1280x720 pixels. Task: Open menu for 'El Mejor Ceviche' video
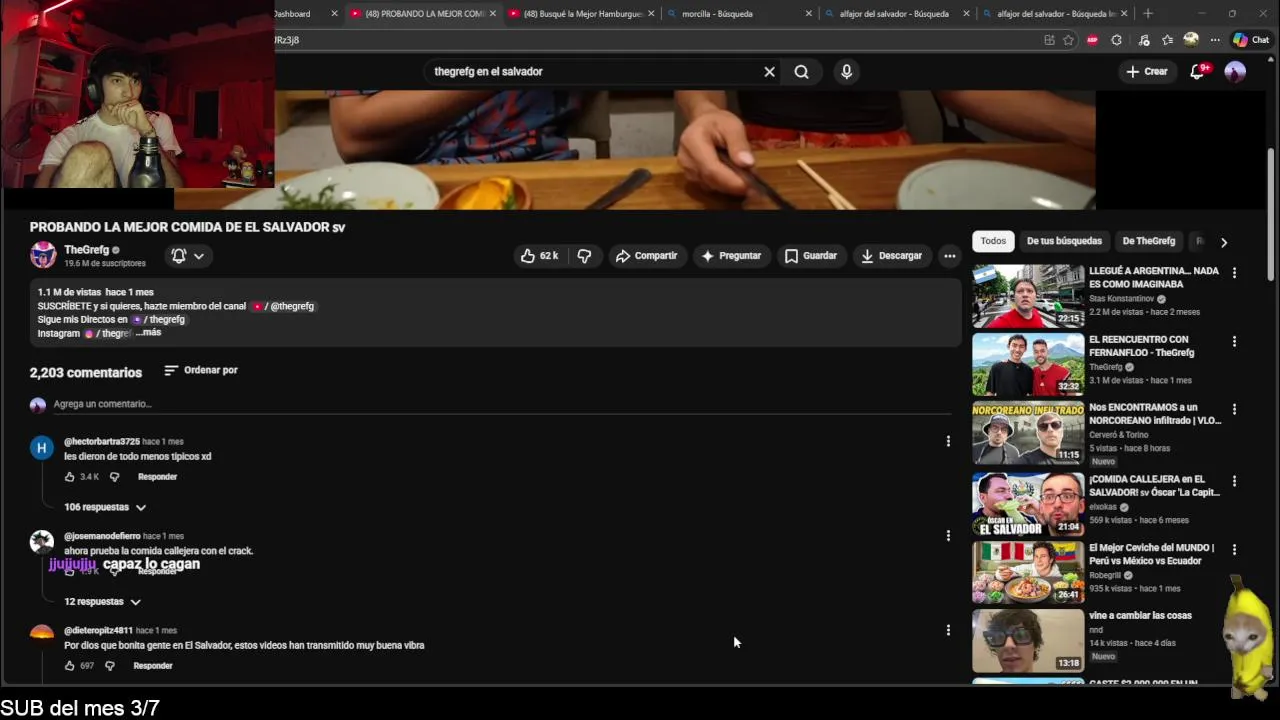tap(1234, 549)
